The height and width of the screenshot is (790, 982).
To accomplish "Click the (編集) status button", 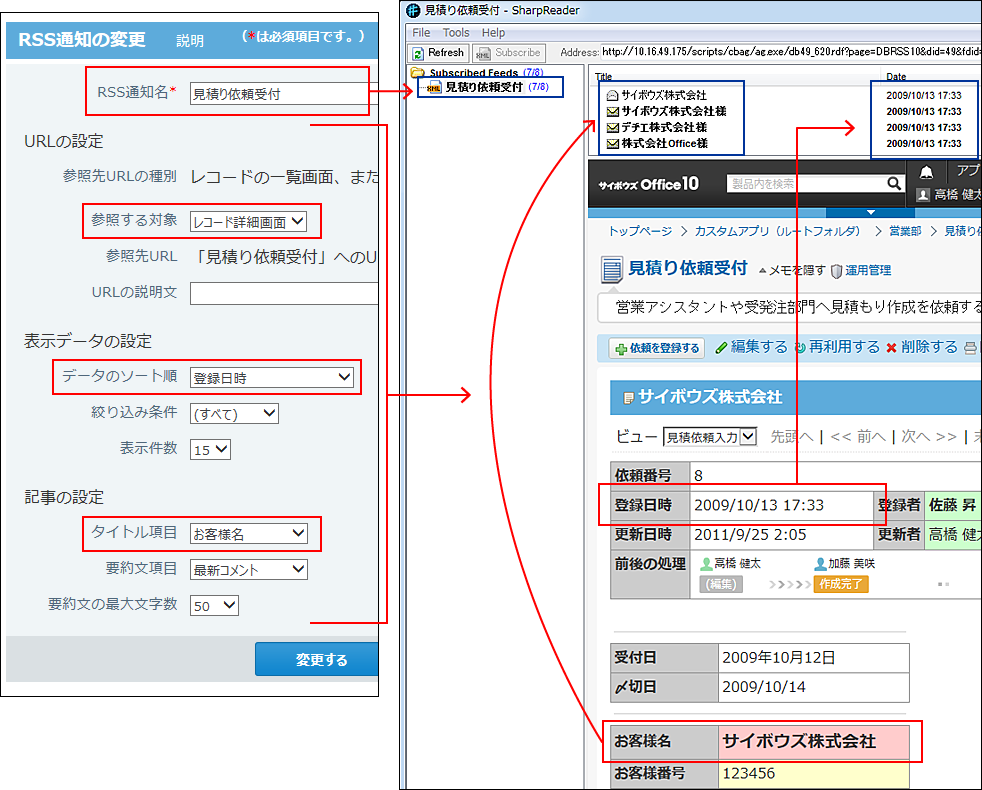I will coord(721,585).
